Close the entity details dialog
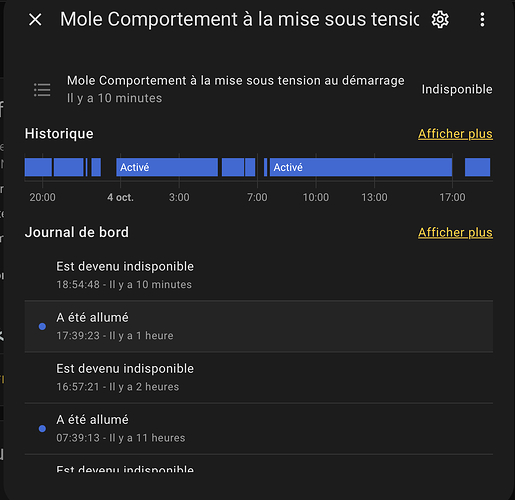The width and height of the screenshot is (515, 500). [35, 19]
